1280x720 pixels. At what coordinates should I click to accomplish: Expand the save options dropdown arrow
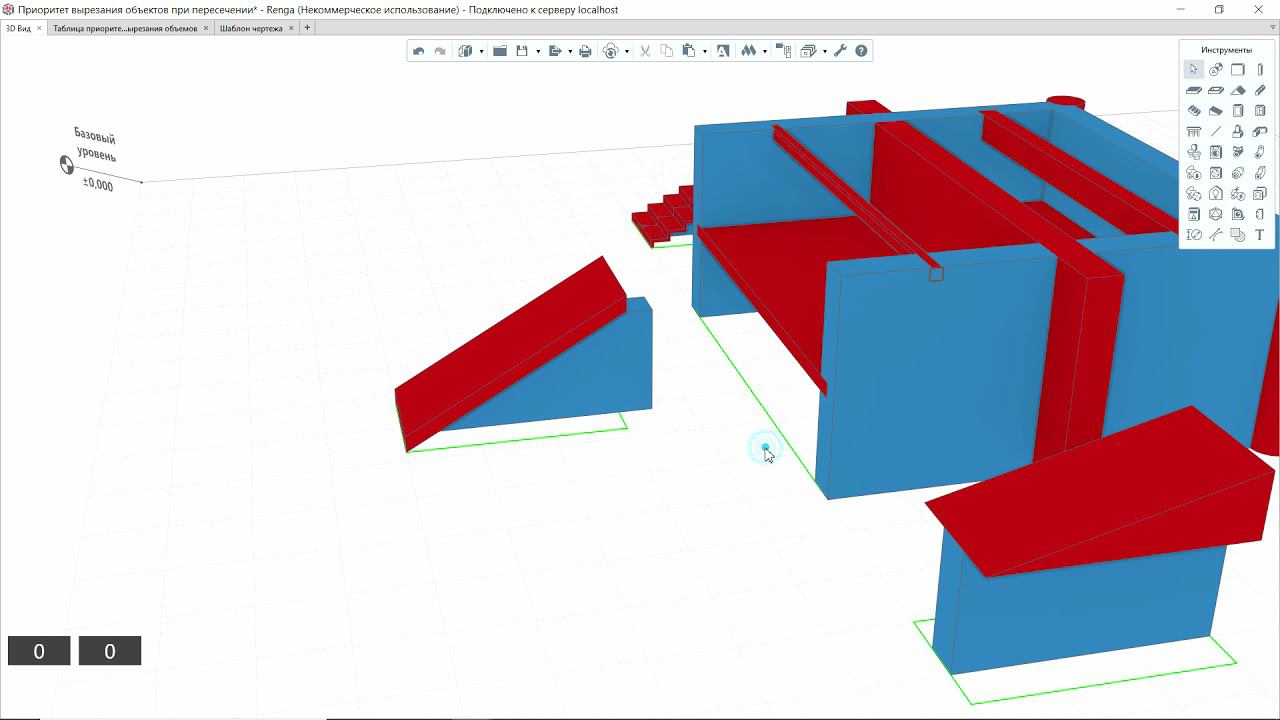point(538,51)
